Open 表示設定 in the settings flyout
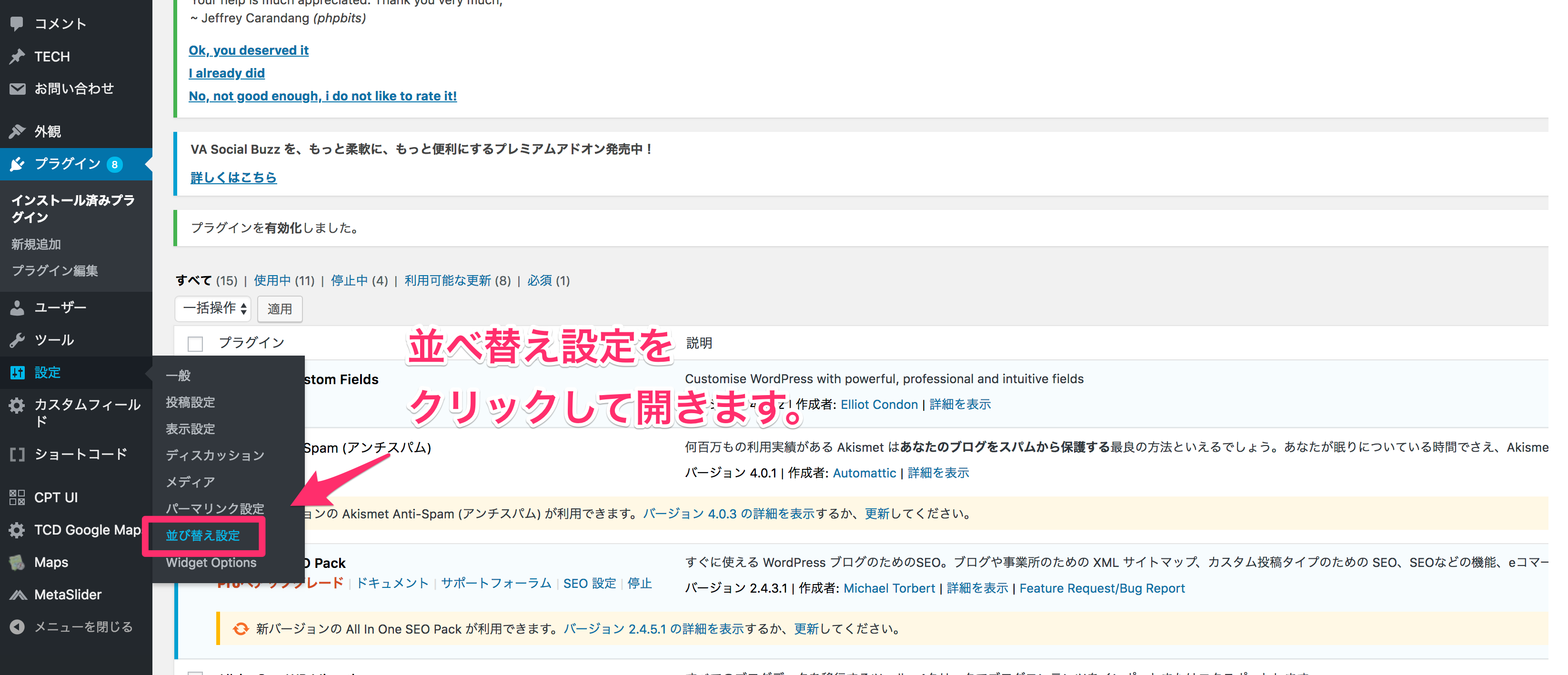This screenshot has width=1568, height=675. (x=191, y=429)
